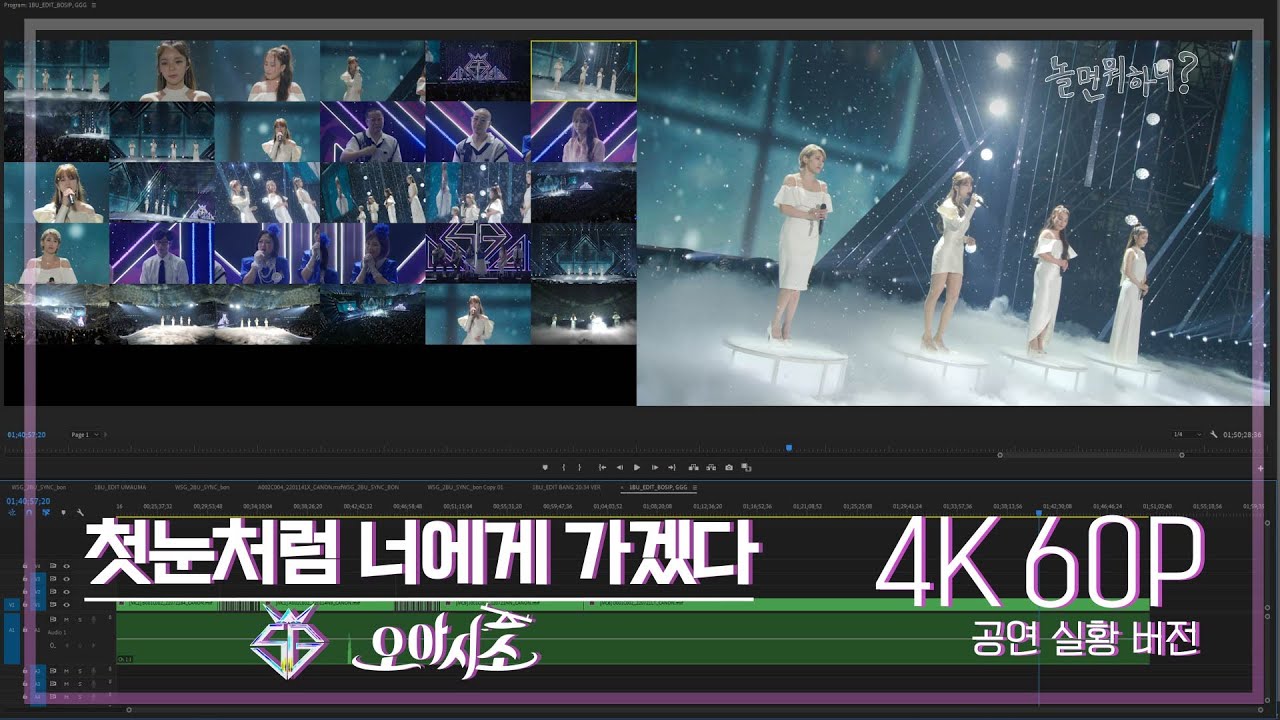
Task: Hide track V1 with eye icon
Action: tap(66, 605)
